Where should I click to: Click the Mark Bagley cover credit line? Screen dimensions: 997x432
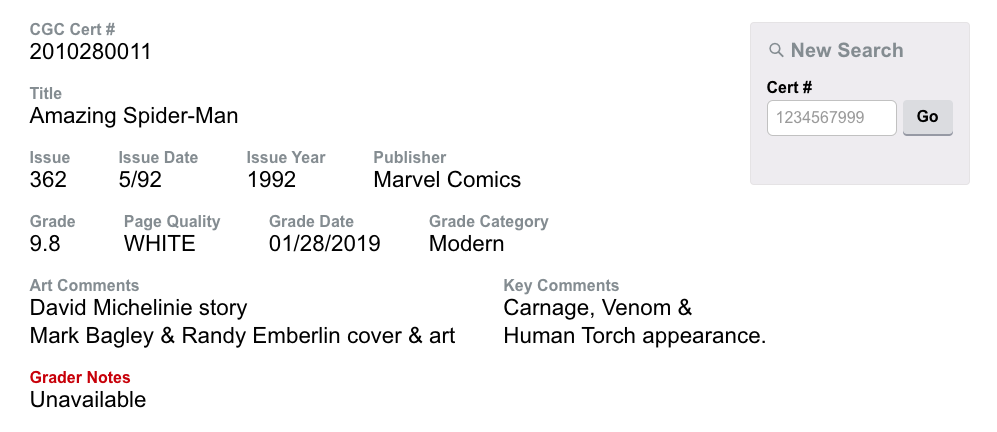[242, 336]
